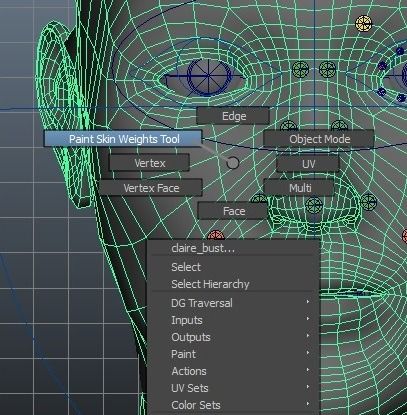Image resolution: width=407 pixels, height=415 pixels.
Task: Choose Select Hierarchy option
Action: 233,284
